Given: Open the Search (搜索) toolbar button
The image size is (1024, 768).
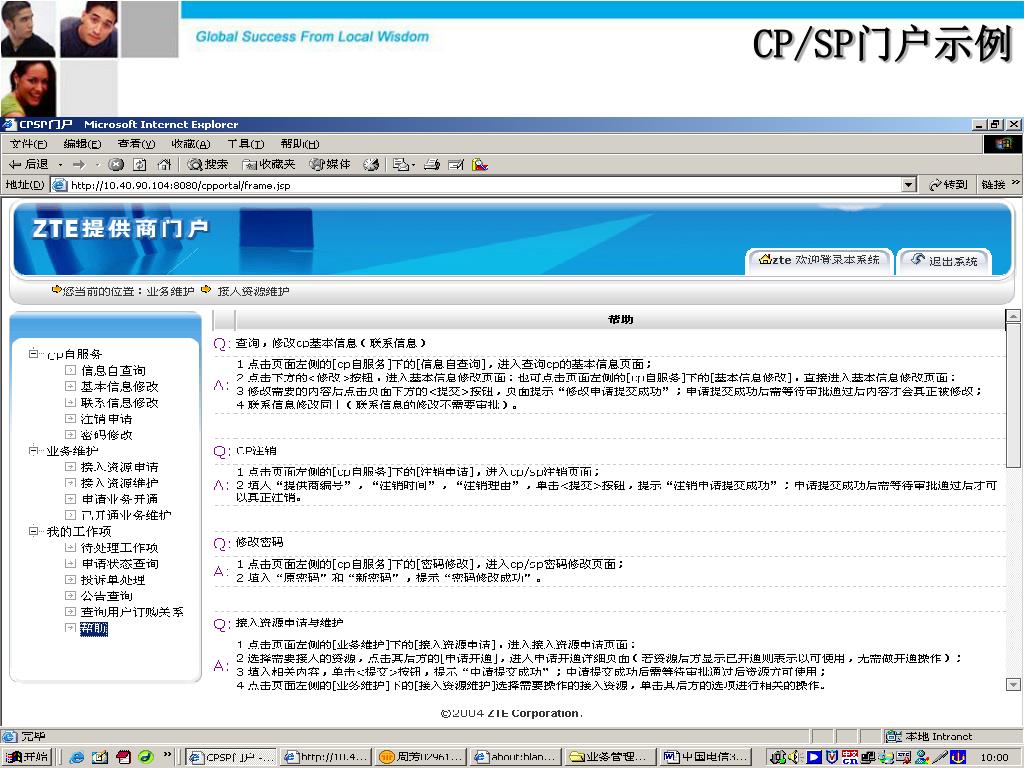Looking at the screenshot, I should point(208,165).
